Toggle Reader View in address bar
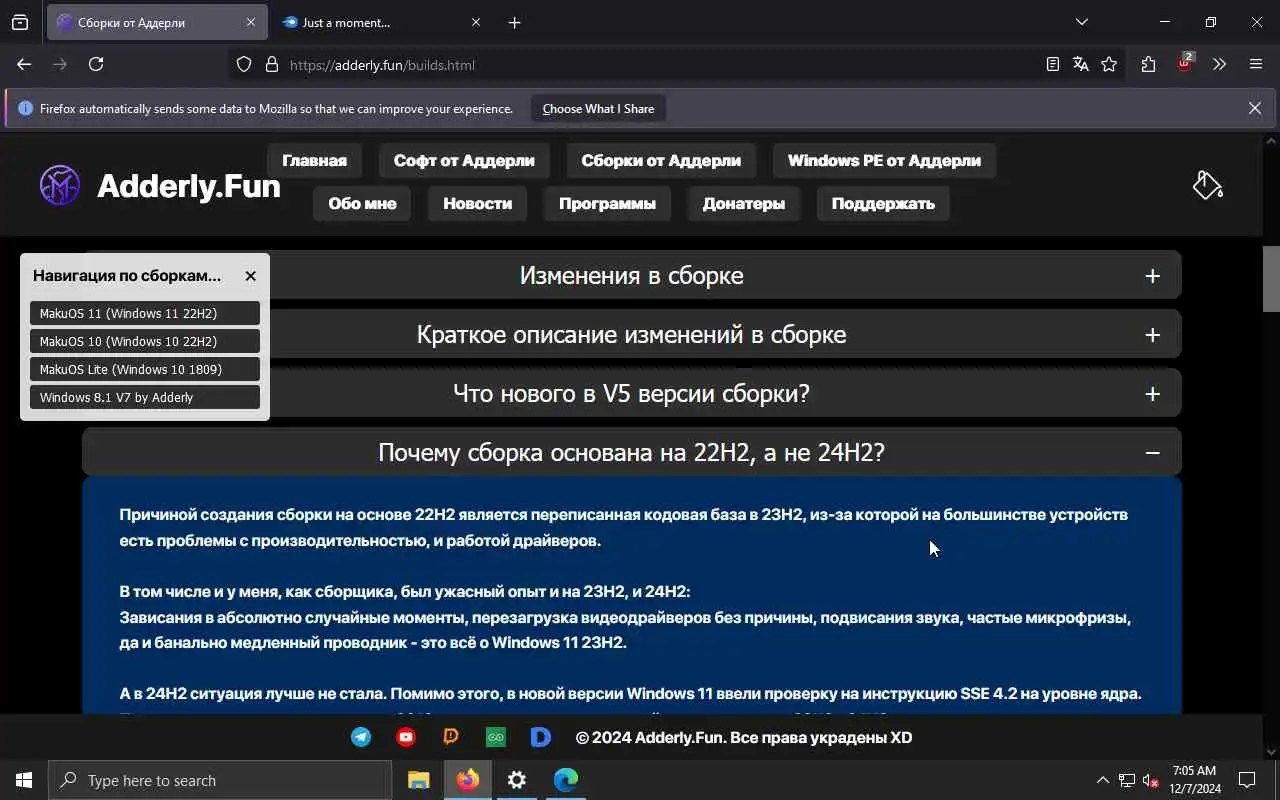Viewport: 1280px width, 800px height. pyautogui.click(x=1052, y=64)
